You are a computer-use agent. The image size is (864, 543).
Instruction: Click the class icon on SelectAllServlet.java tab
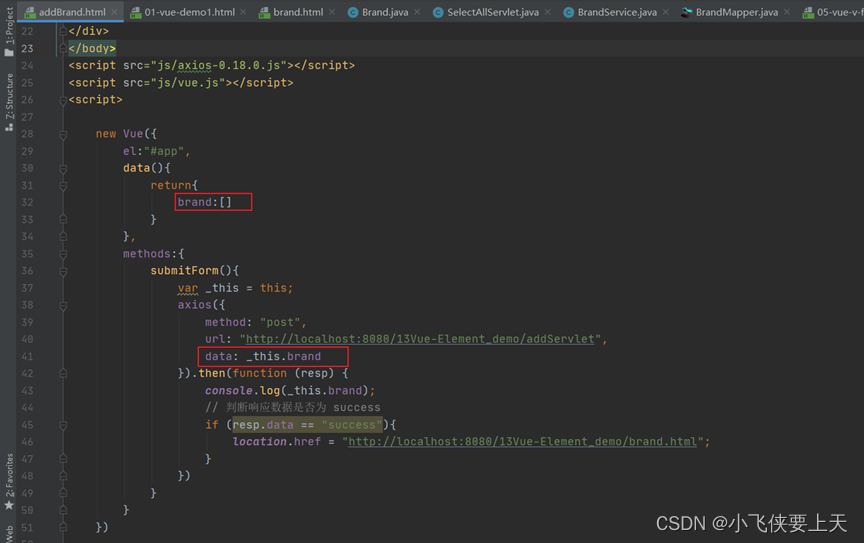(x=438, y=12)
